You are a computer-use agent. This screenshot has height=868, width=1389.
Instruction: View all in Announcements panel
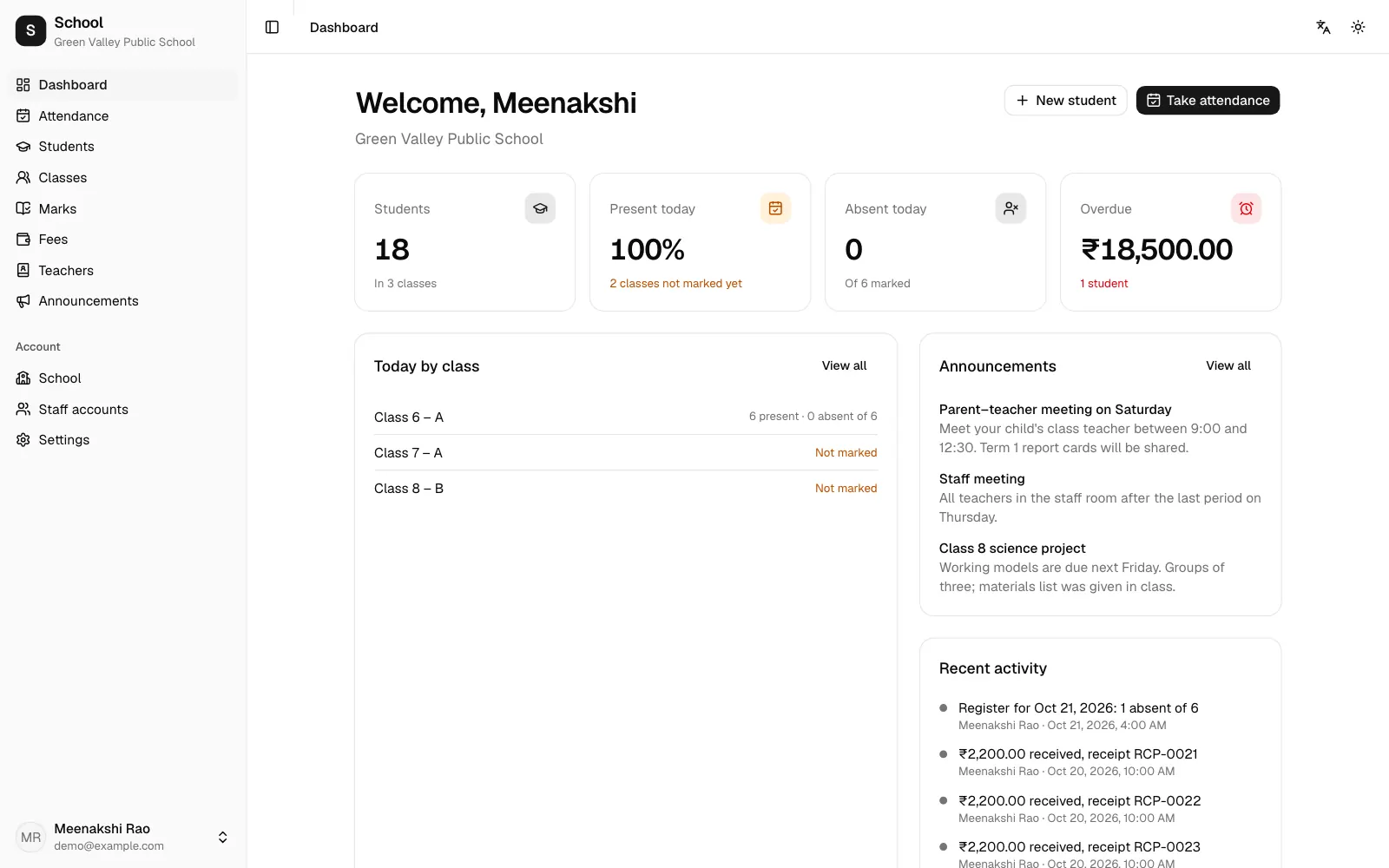tap(1228, 365)
